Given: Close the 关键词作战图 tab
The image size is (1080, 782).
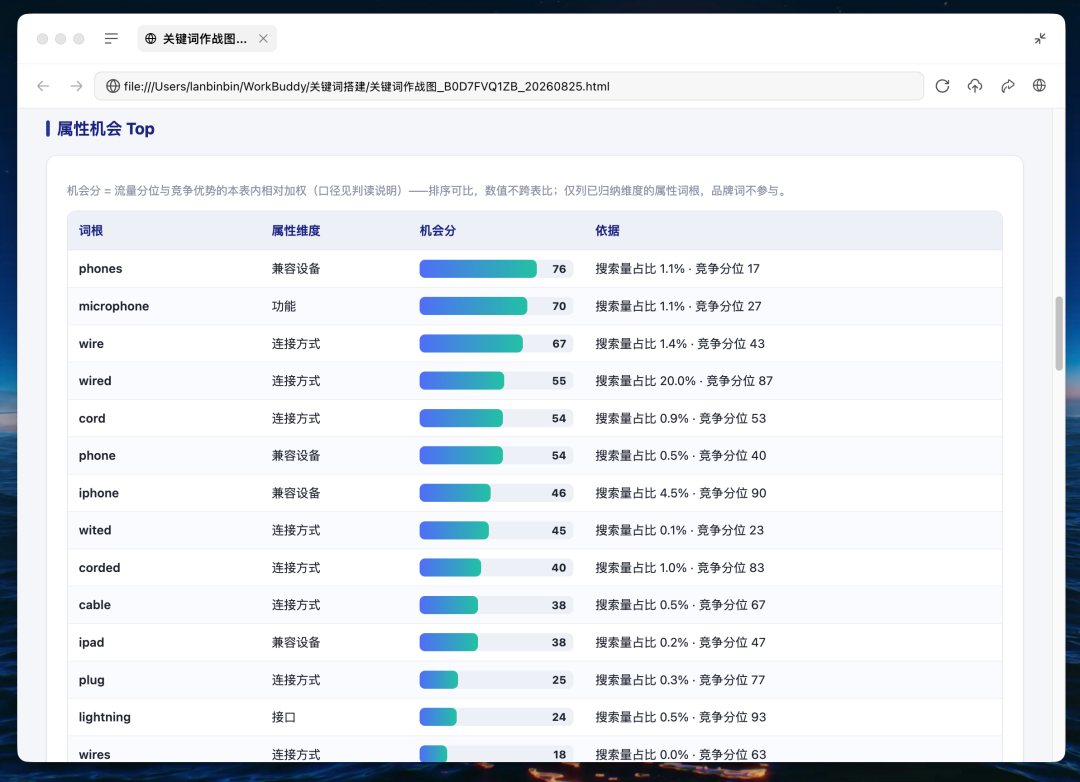Looking at the screenshot, I should coord(263,39).
